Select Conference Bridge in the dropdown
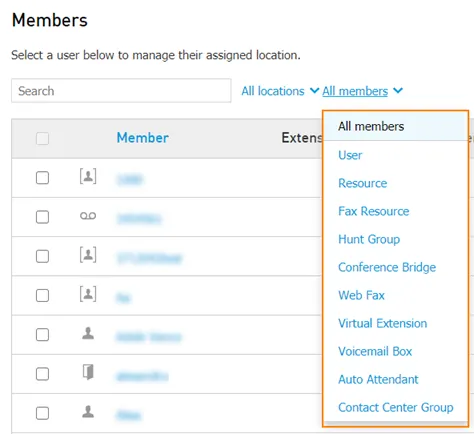 pos(387,267)
